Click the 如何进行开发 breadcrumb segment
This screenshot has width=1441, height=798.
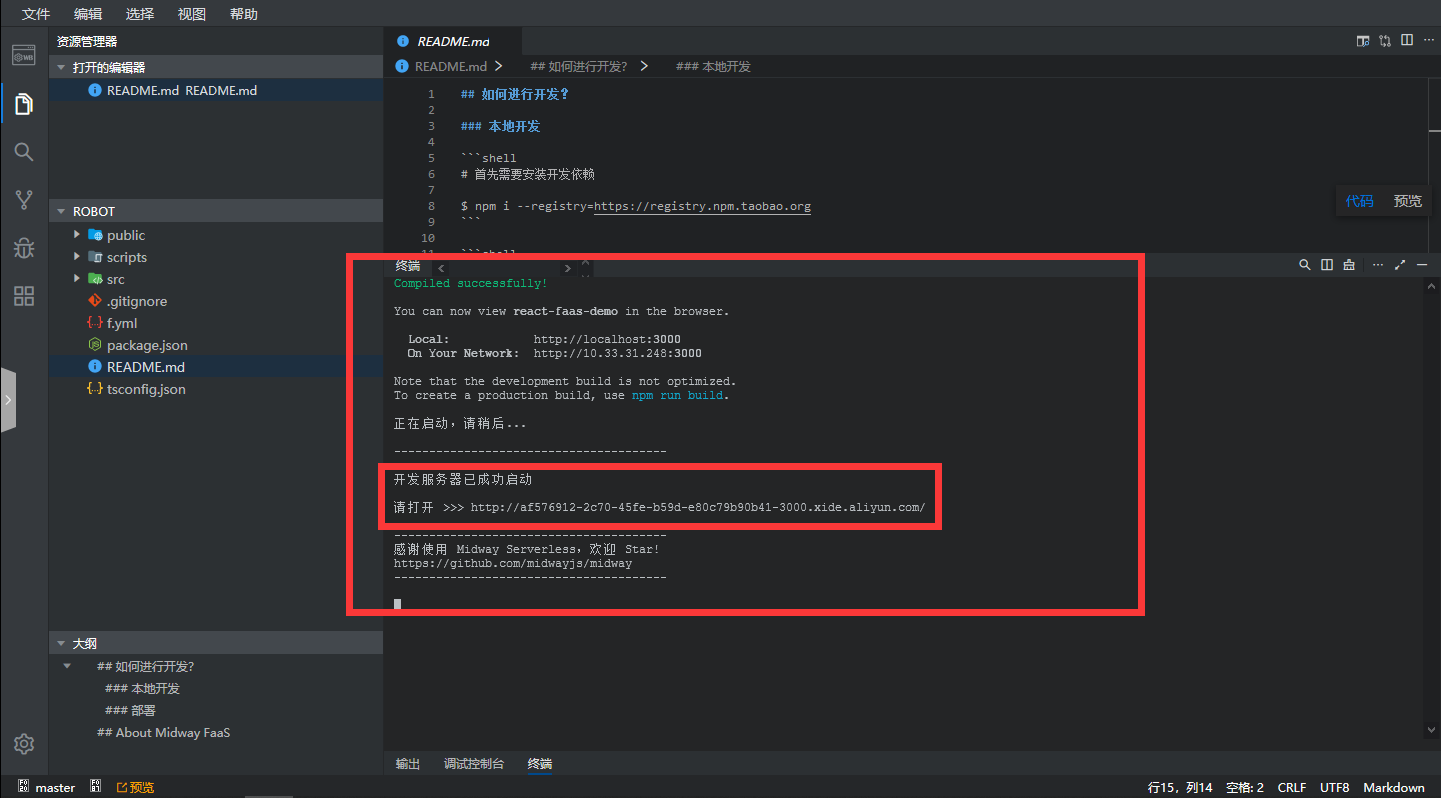pos(578,66)
